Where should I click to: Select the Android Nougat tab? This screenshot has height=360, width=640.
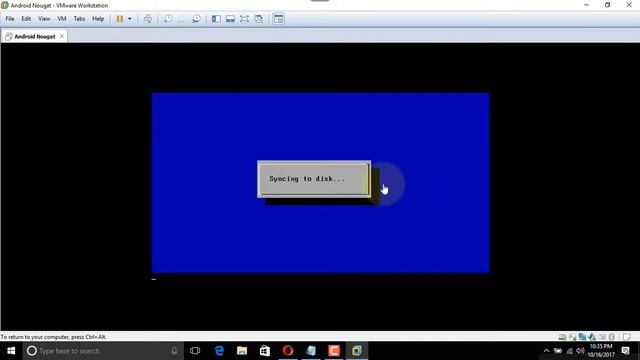(x=34, y=36)
